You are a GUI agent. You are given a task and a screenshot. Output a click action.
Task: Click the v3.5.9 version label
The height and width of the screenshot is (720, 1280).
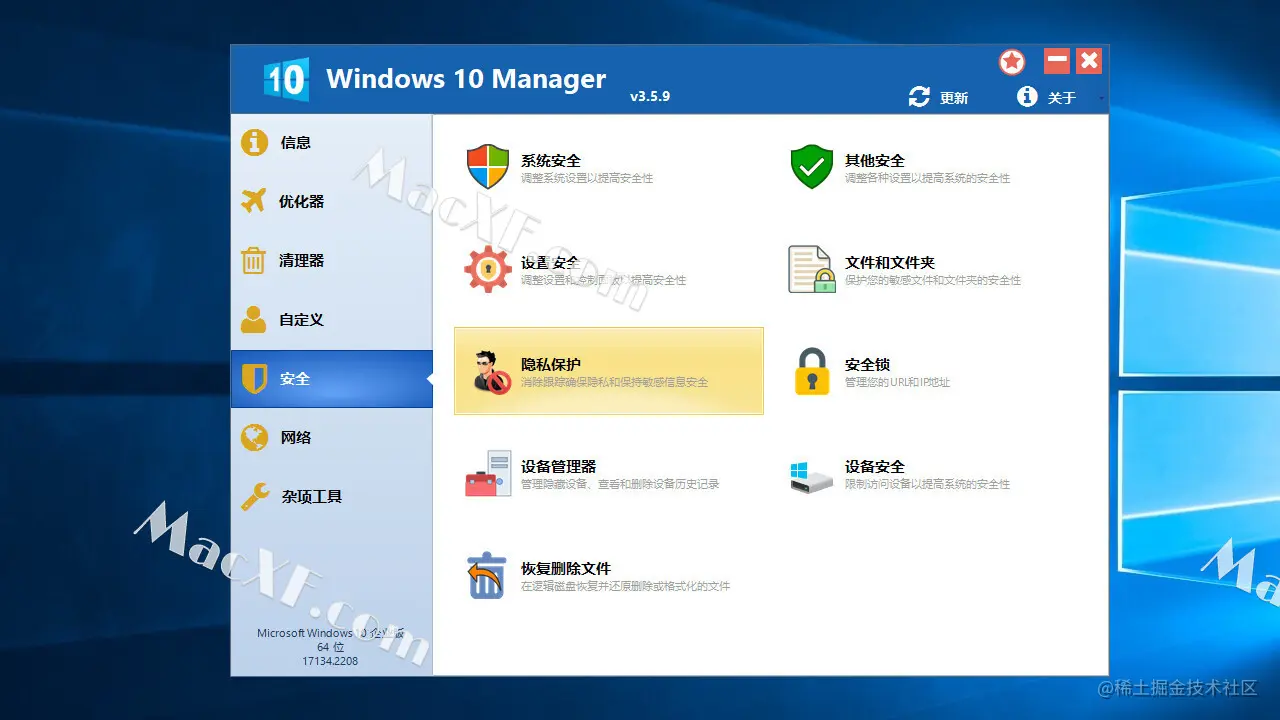coord(650,97)
